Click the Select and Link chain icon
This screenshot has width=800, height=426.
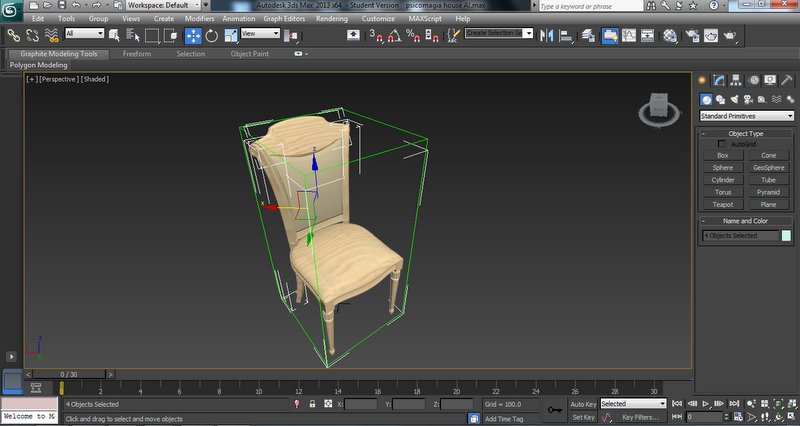pos(13,35)
